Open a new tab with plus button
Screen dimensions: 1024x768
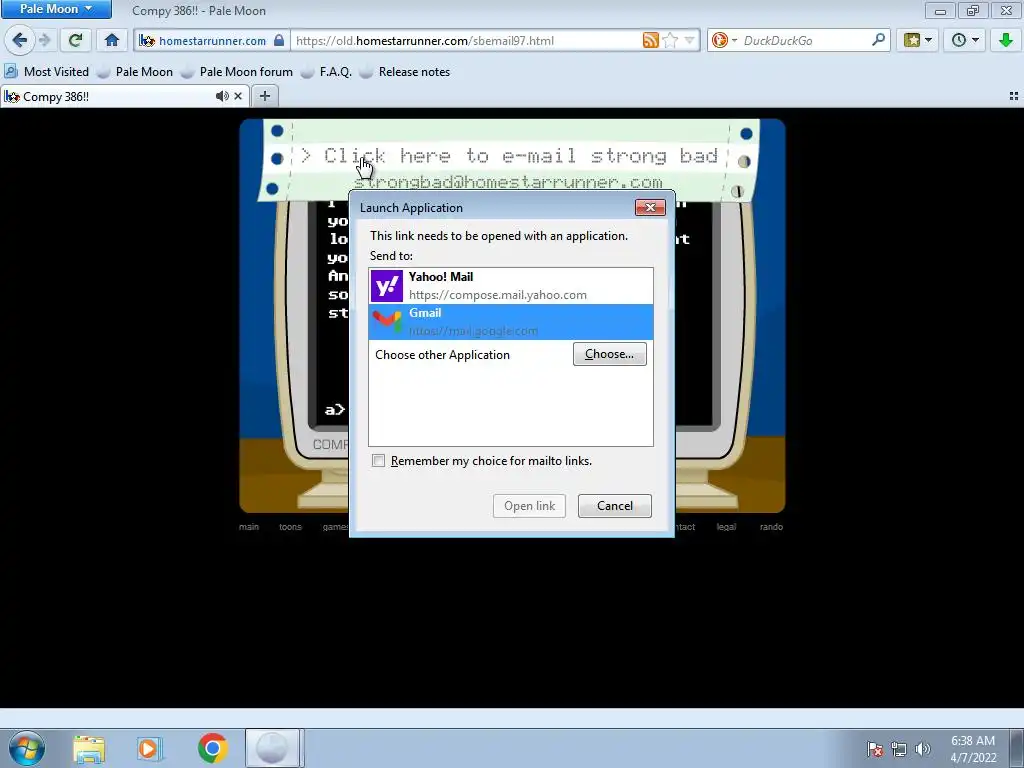pyautogui.click(x=264, y=96)
